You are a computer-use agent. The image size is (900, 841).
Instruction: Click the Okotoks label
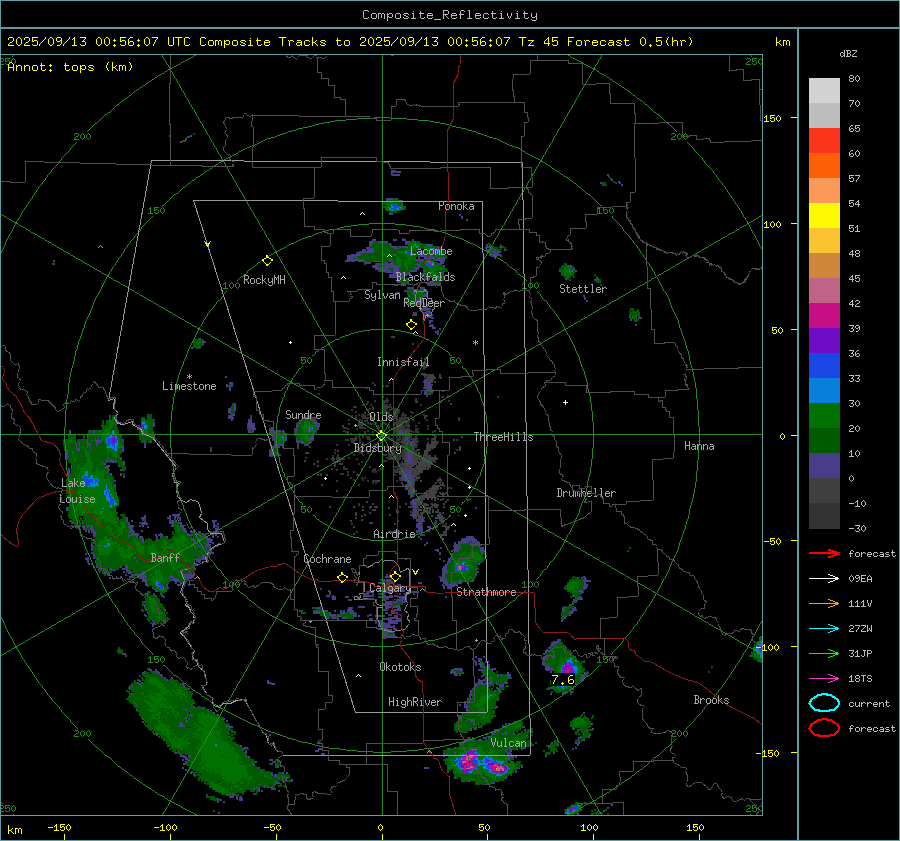pos(400,667)
